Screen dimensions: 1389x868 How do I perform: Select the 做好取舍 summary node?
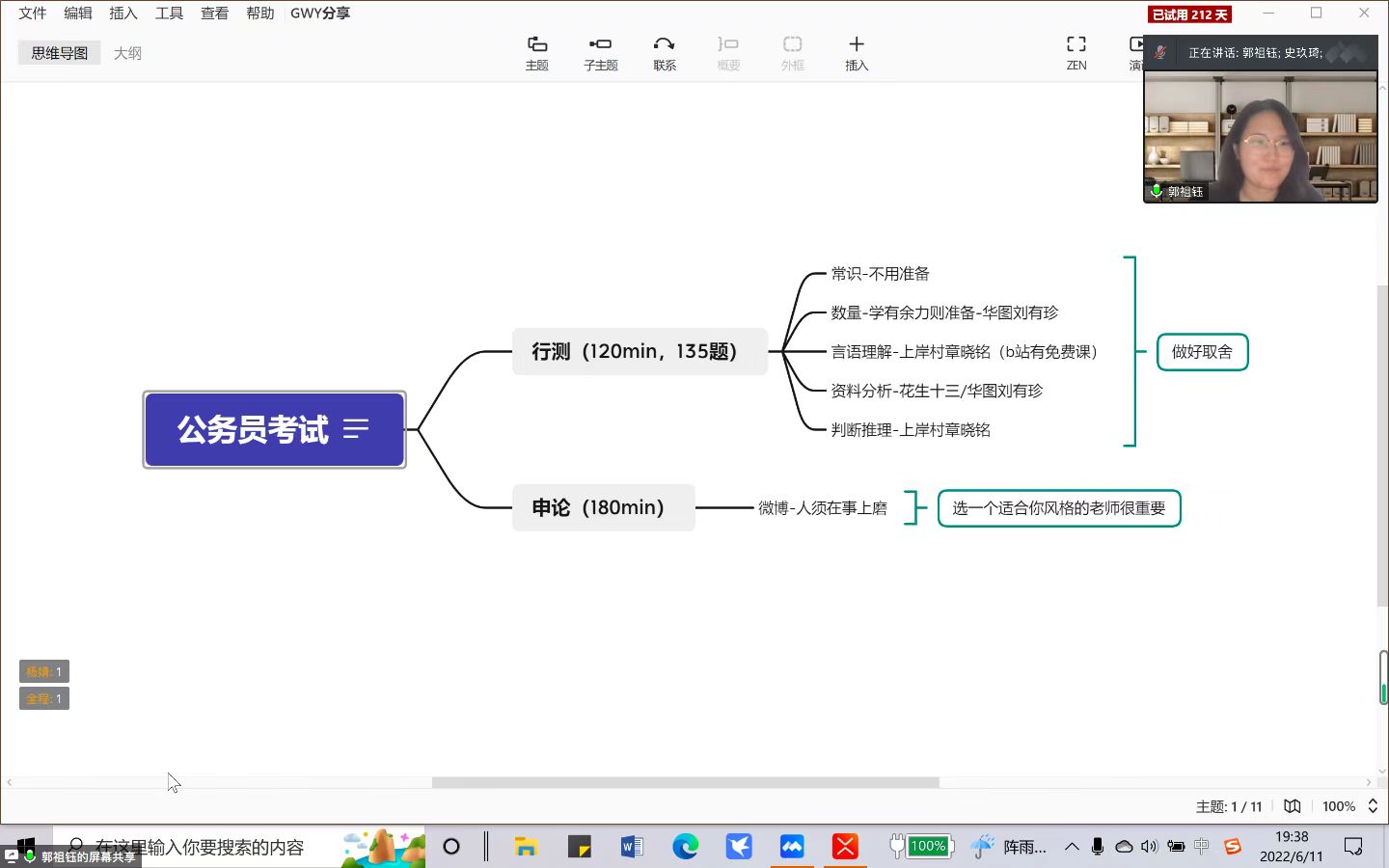(1202, 352)
